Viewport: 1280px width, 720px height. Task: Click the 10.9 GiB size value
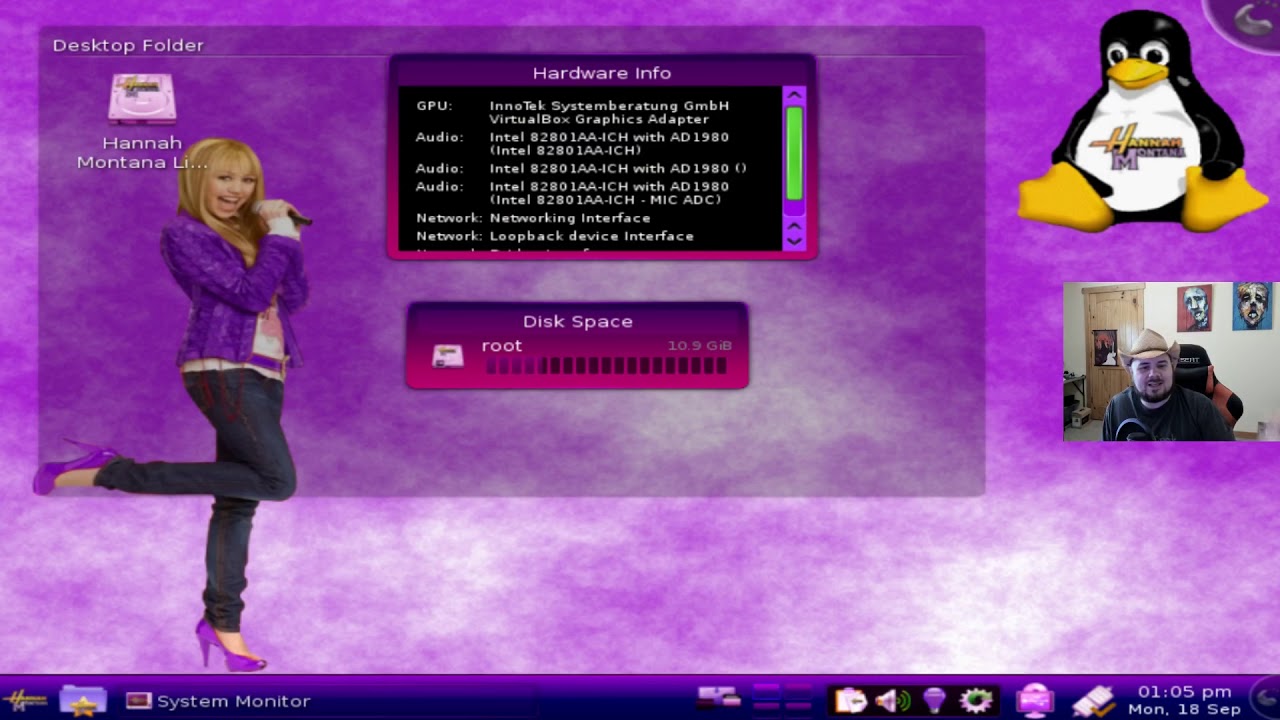pos(699,345)
